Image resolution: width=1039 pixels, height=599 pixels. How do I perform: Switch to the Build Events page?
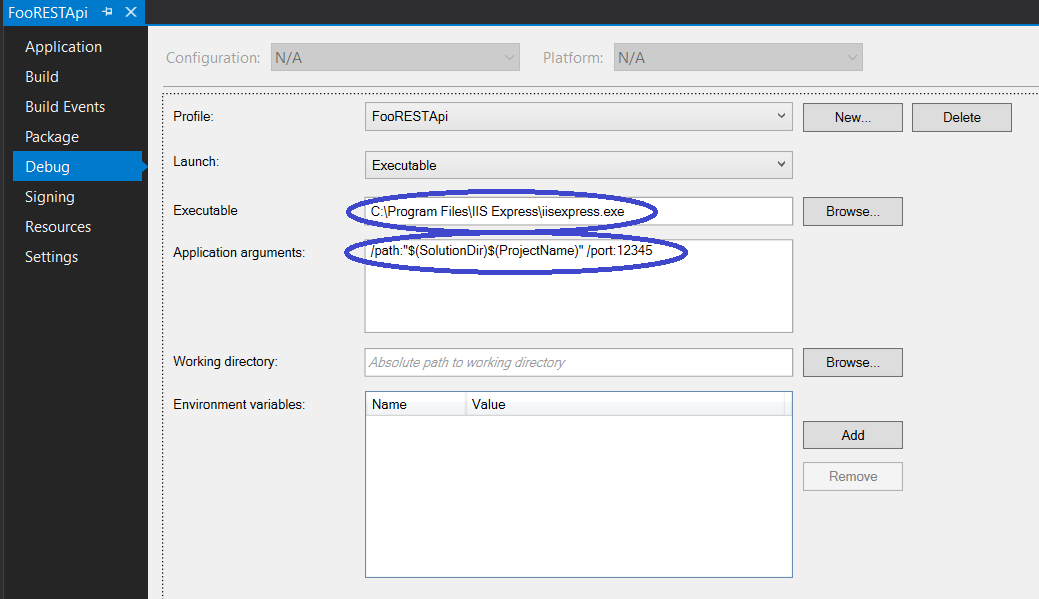coord(63,106)
